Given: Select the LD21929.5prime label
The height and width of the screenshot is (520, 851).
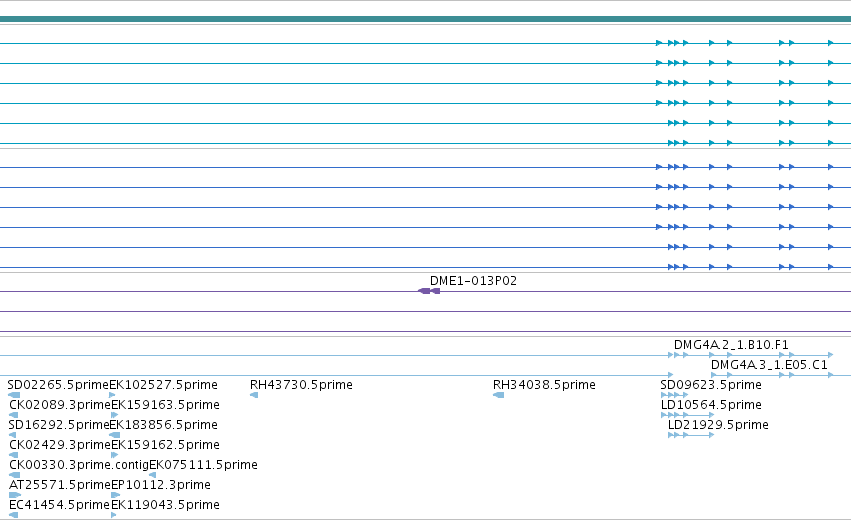Looking at the screenshot, I should (x=718, y=425).
